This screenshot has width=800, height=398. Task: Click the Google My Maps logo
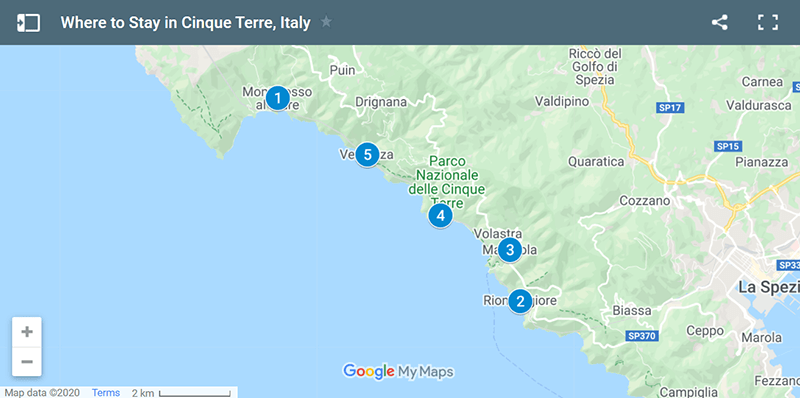[398, 371]
